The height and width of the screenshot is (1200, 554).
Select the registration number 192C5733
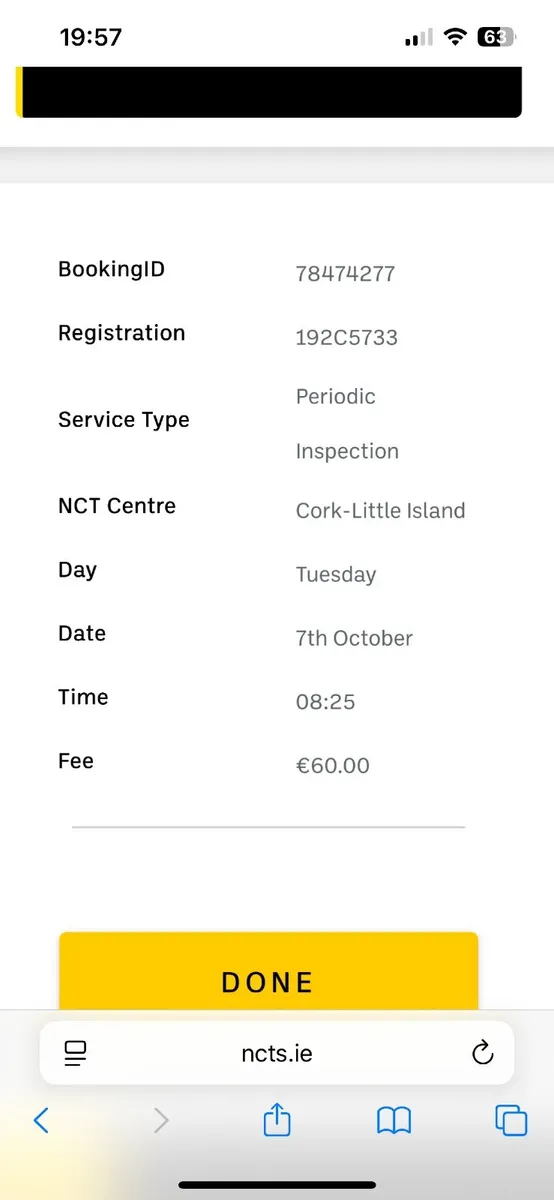(x=347, y=338)
